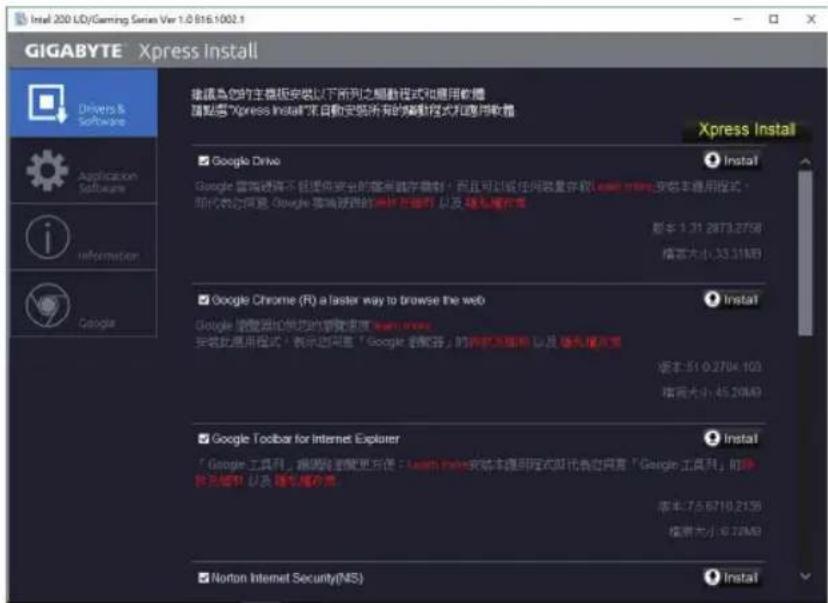Image resolution: width=828 pixels, height=603 pixels.
Task: Click the scroll down arrow
Action: [805, 576]
